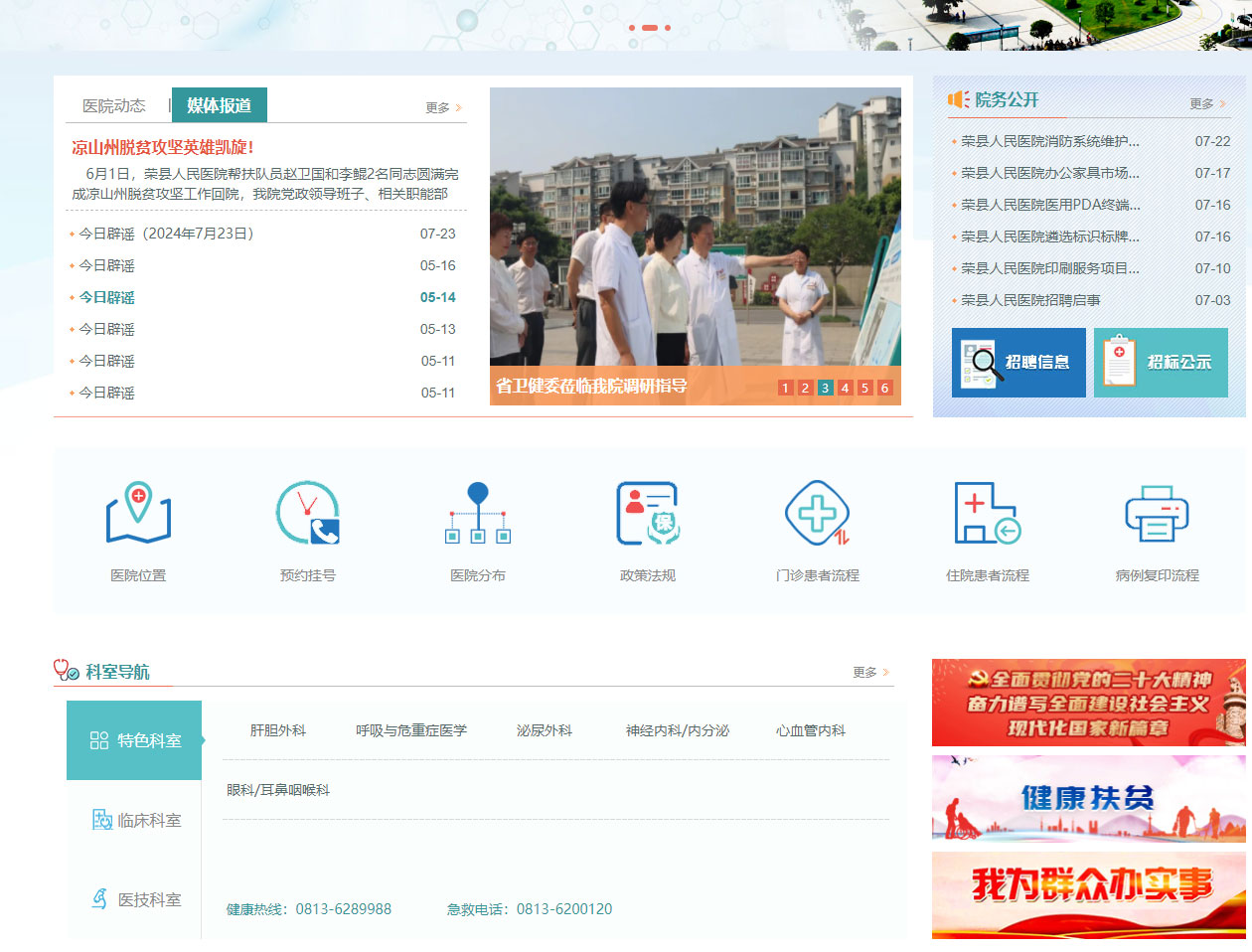Viewport: 1252px width, 952px height.
Task: Open the 健康扶贫 banner image
Action: click(x=1089, y=799)
